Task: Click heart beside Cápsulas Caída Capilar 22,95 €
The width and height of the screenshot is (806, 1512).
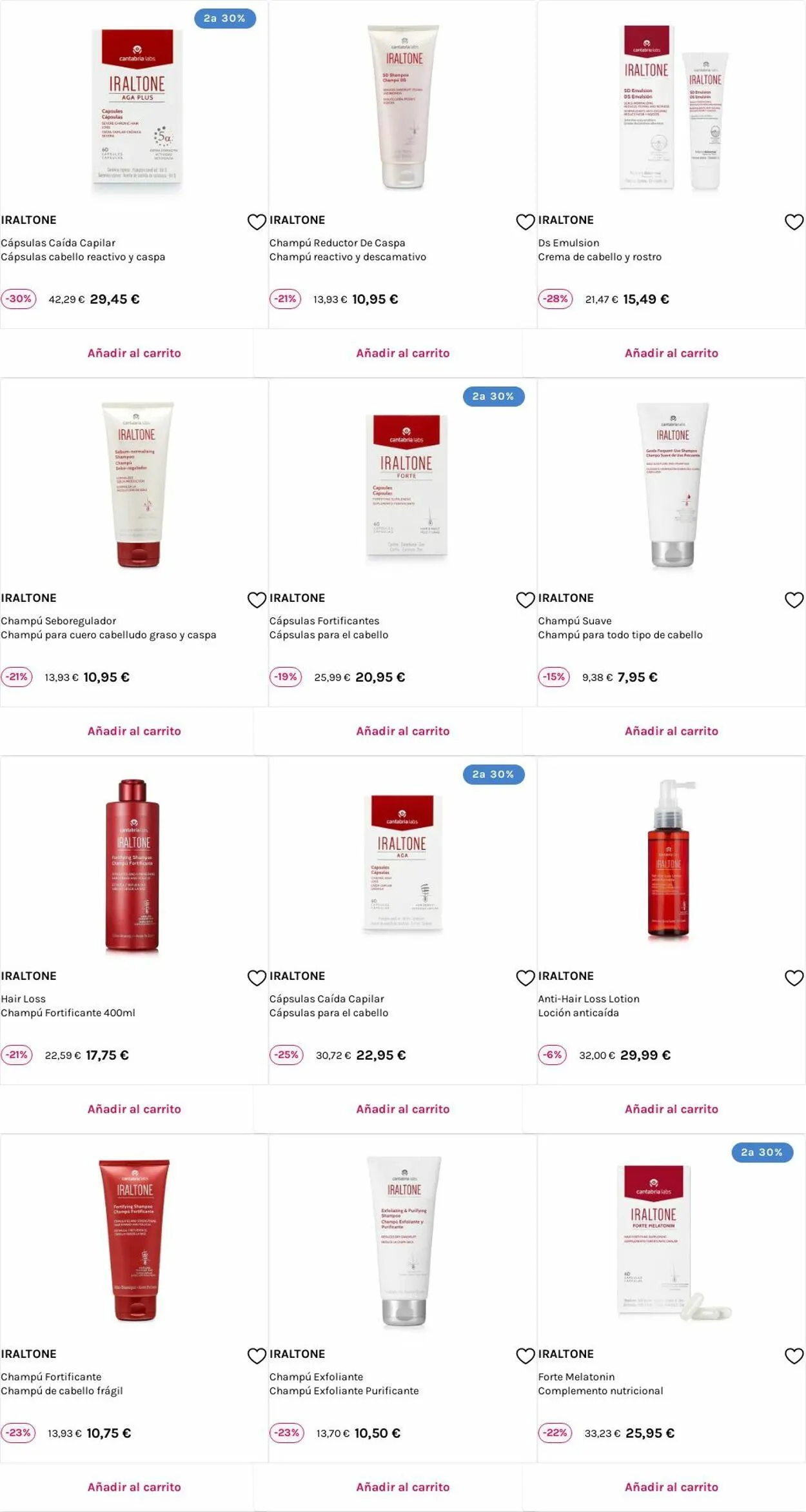Action: coord(526,978)
